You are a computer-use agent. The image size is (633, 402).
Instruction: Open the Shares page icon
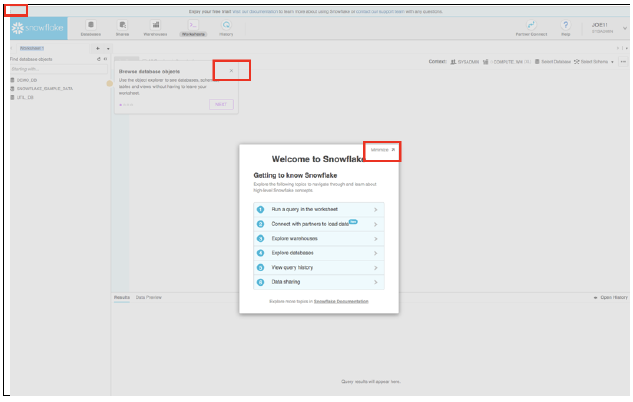(122, 25)
